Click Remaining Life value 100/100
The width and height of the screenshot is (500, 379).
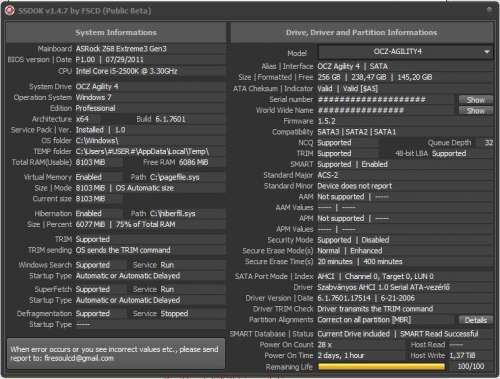(x=471, y=367)
